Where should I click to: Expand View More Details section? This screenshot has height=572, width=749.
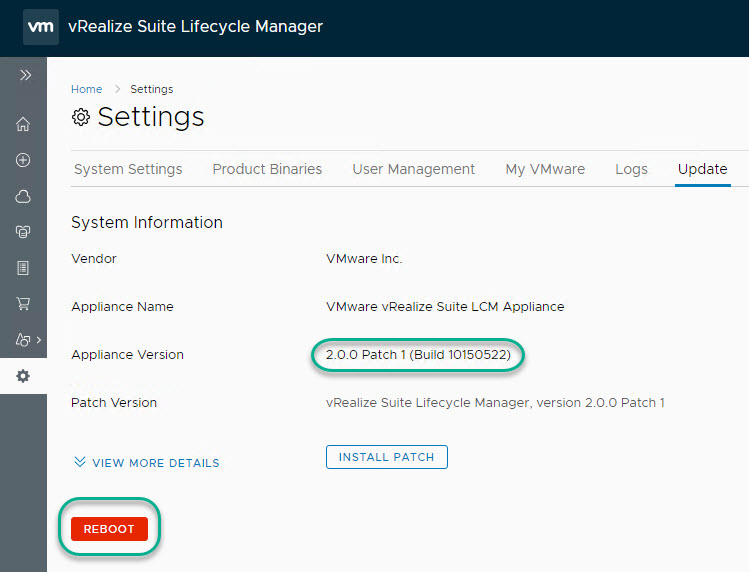(146, 463)
